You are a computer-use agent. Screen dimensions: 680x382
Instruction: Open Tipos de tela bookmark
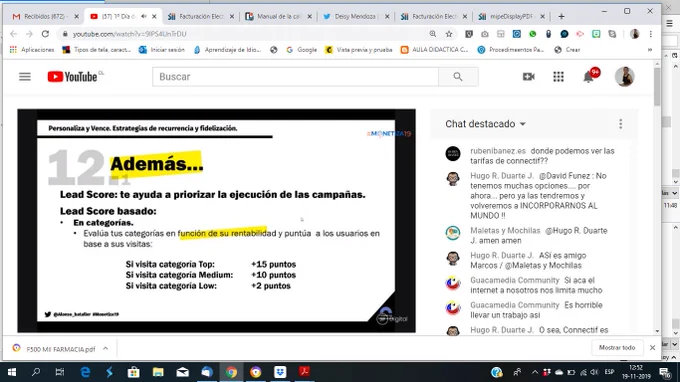click(x=97, y=50)
